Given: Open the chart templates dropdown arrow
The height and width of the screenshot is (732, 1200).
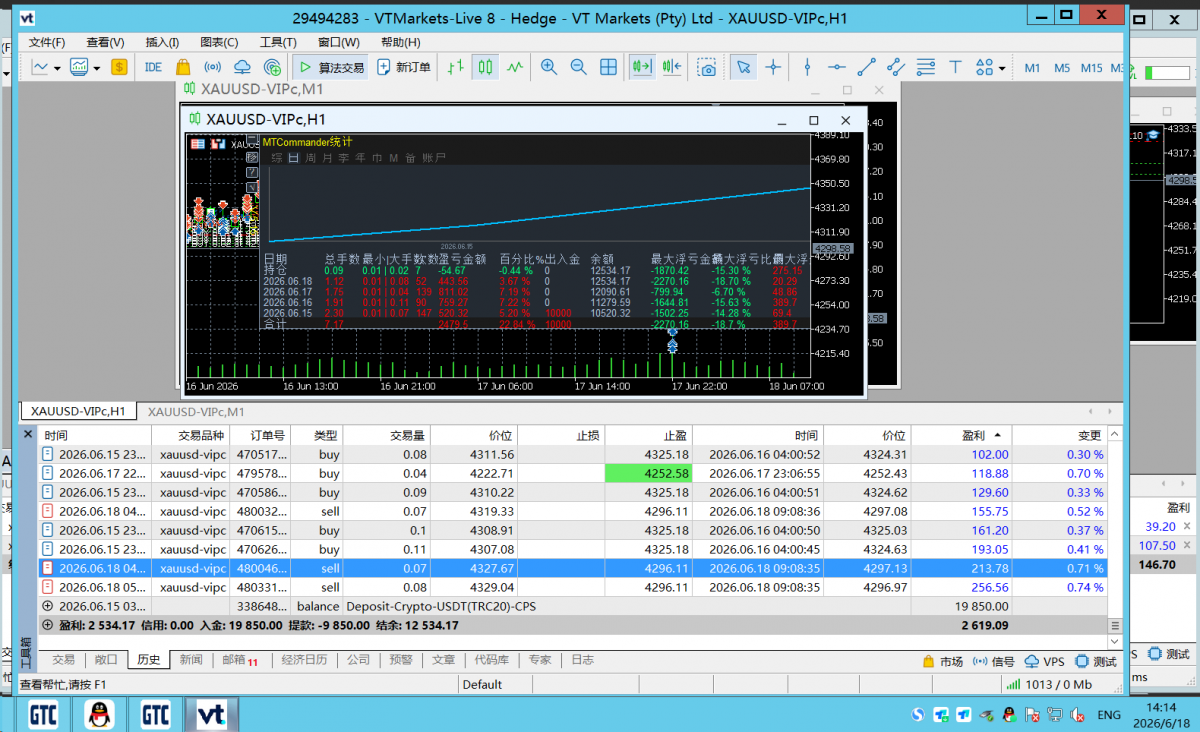Looking at the screenshot, I should coord(96,68).
